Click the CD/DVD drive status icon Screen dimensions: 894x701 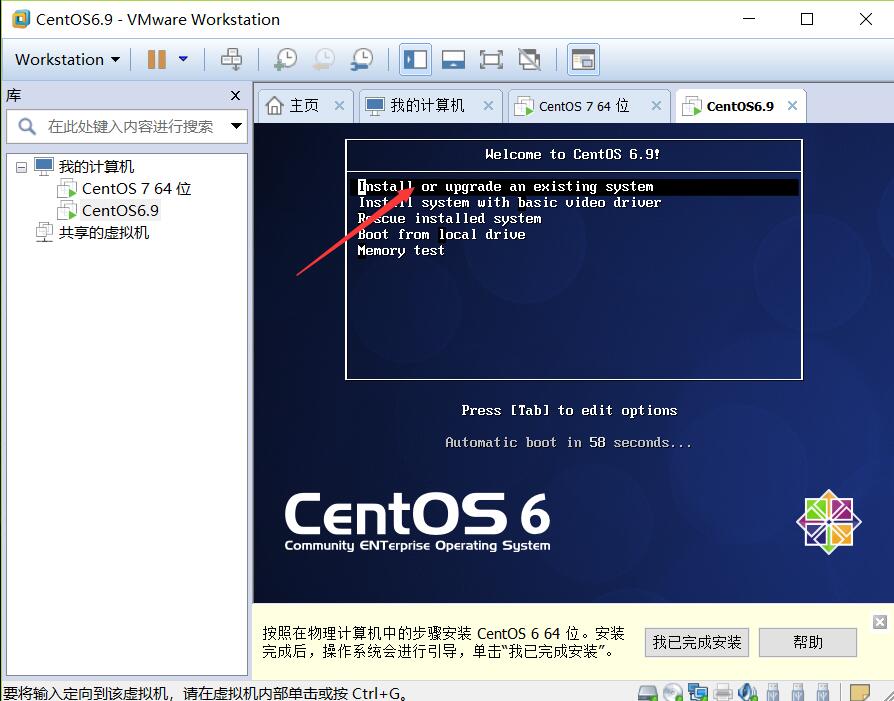click(x=673, y=692)
